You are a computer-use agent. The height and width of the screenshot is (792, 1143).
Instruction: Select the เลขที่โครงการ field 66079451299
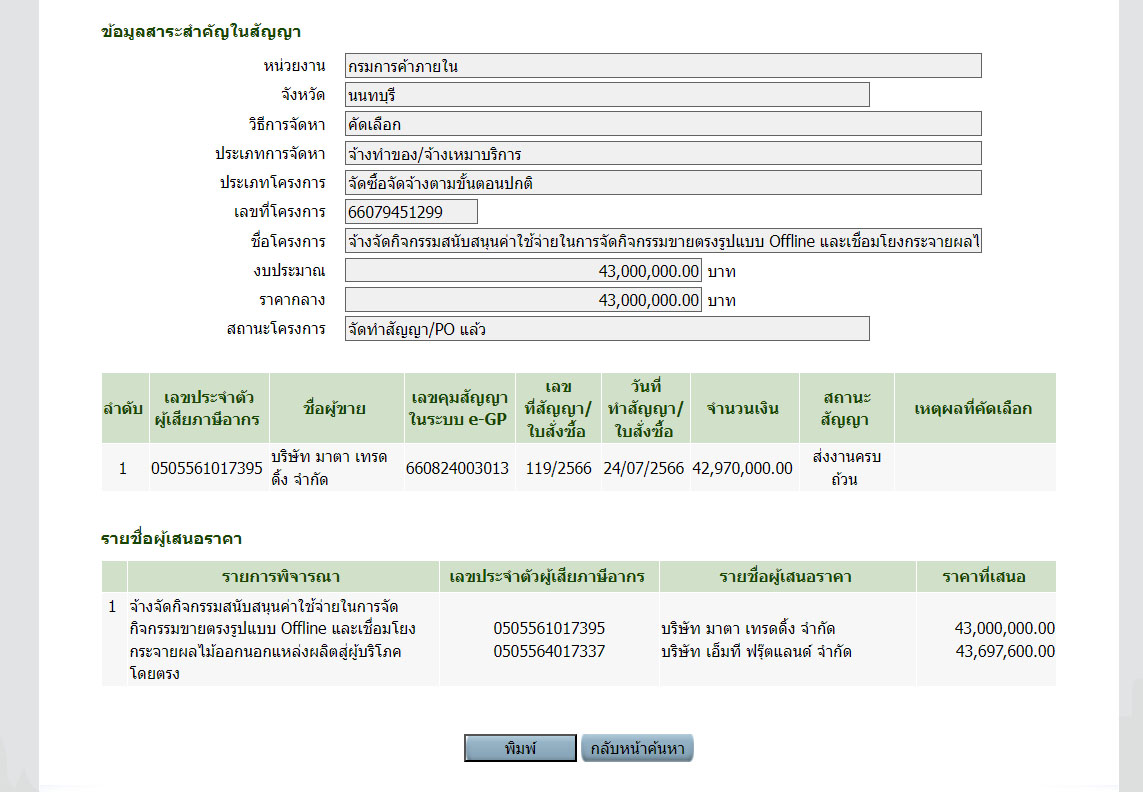(411, 212)
